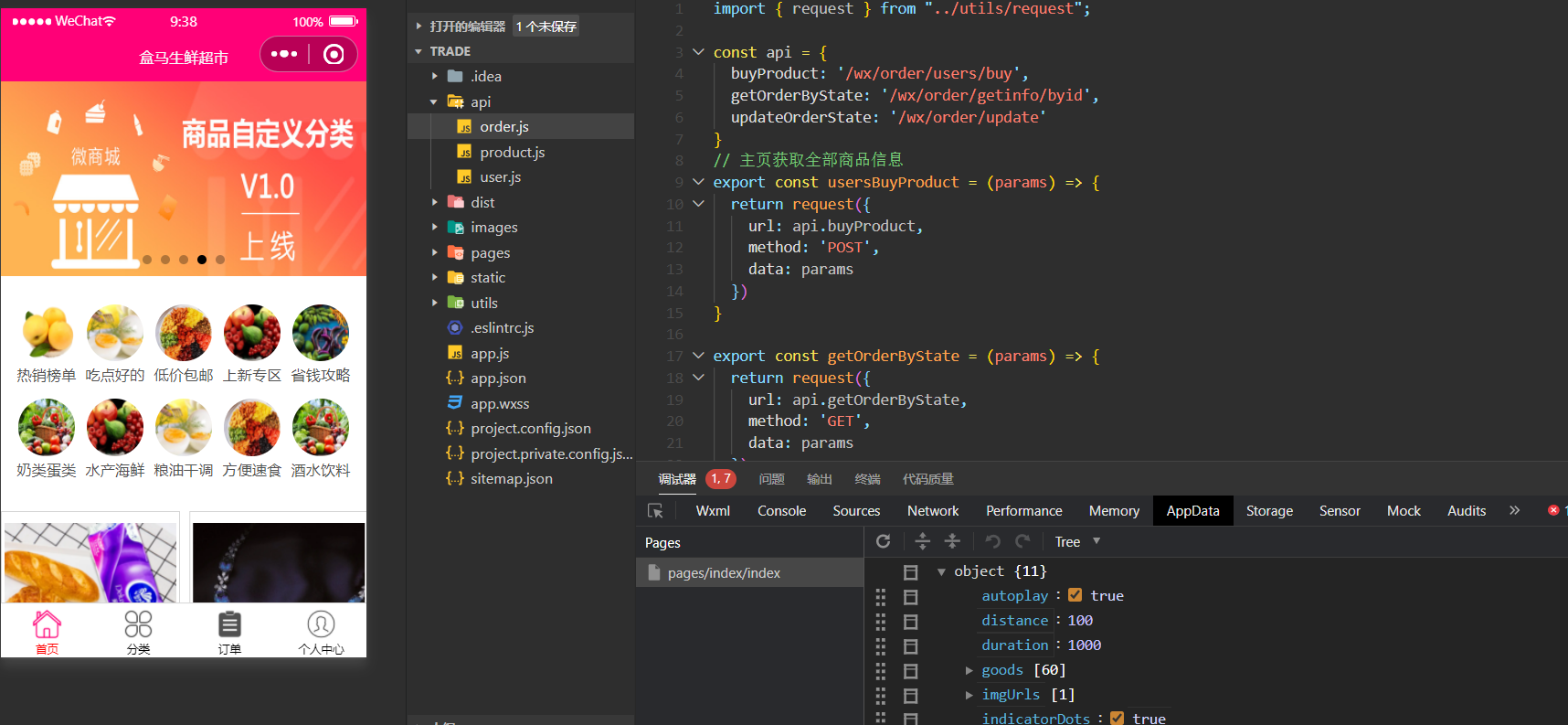Expand the goods [60] array
Viewport: 1568px width, 725px height.
pos(969,670)
